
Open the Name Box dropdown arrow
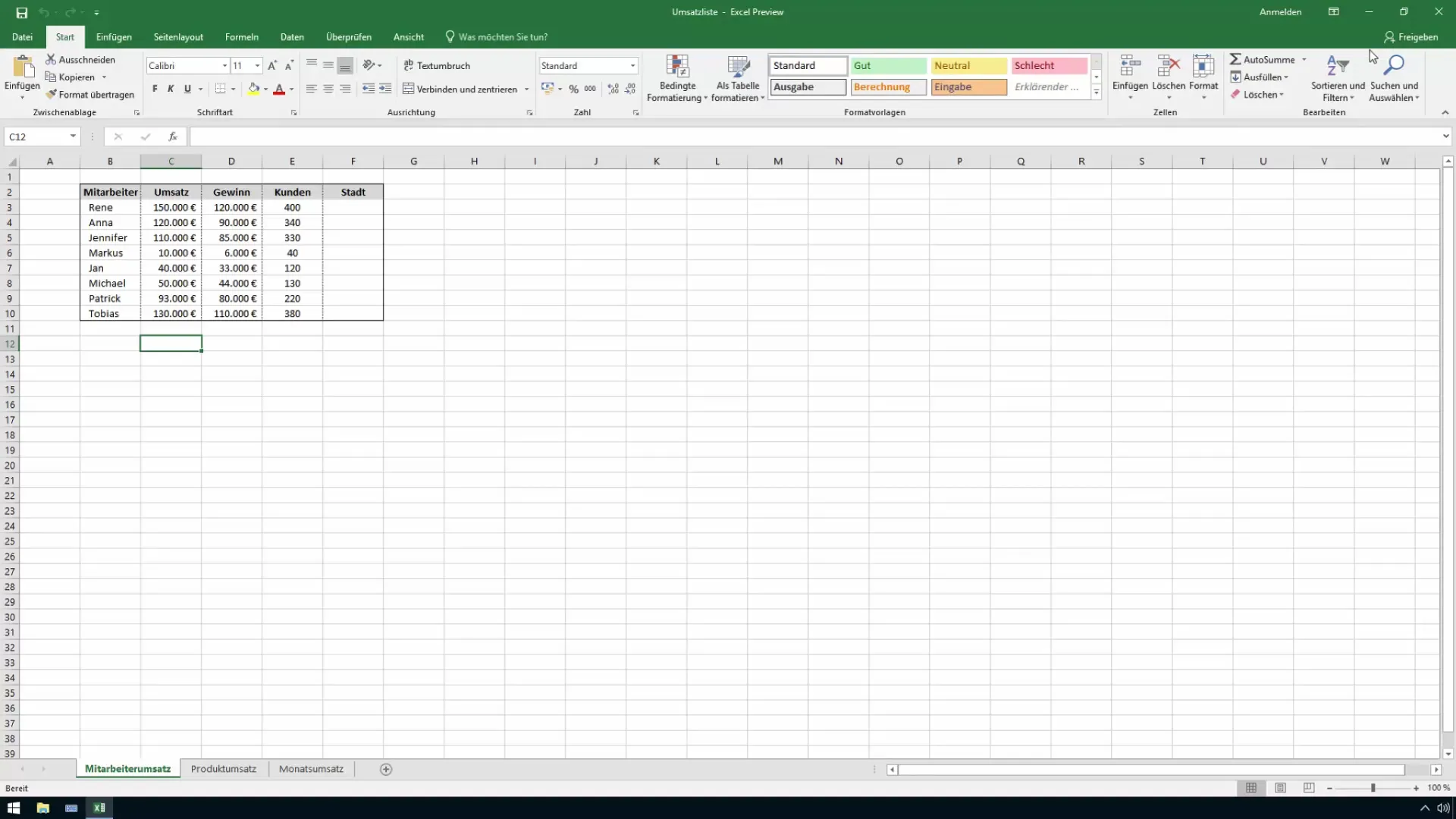73,136
